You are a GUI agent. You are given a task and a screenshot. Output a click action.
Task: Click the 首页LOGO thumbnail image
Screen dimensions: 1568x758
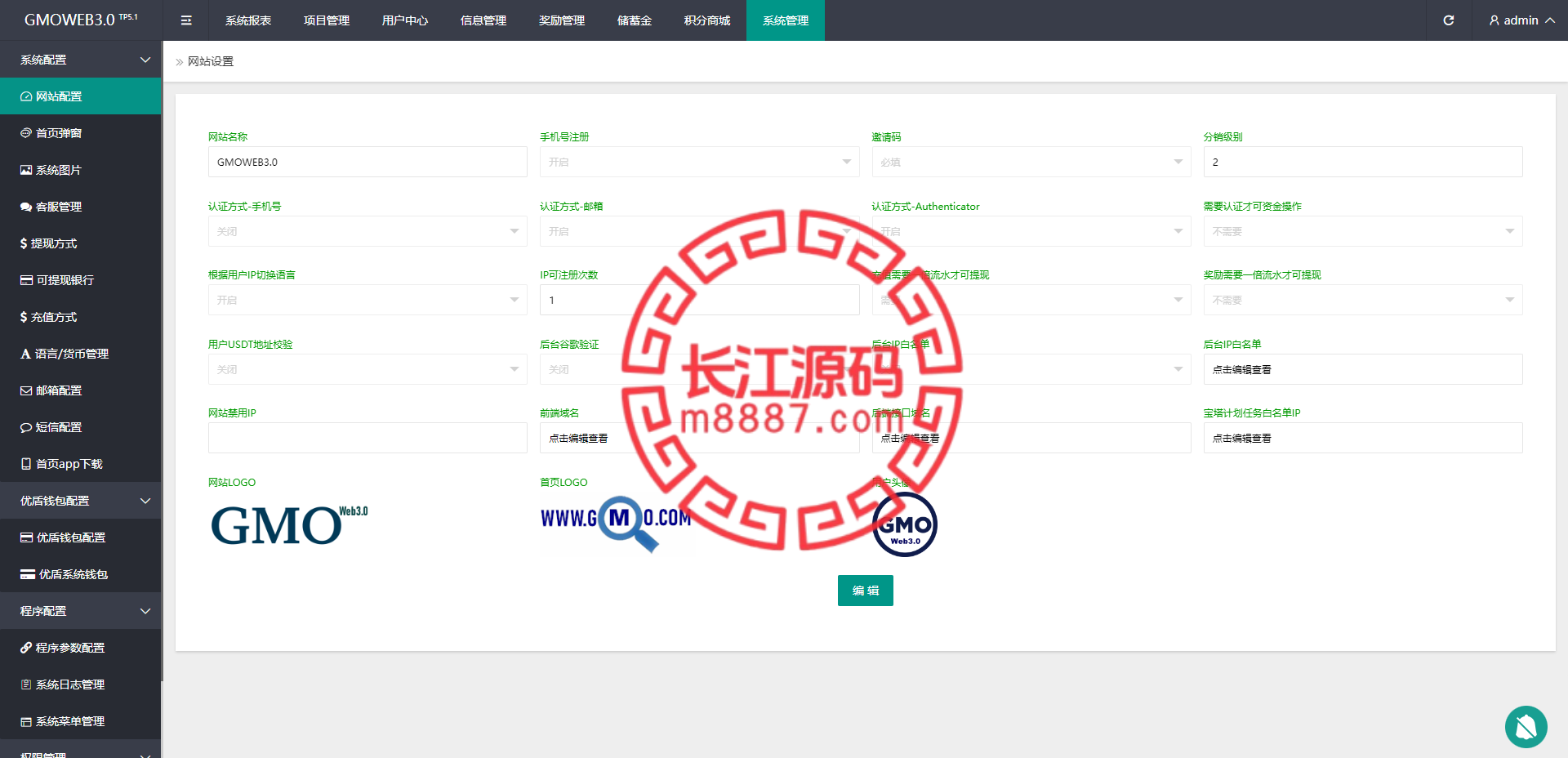(617, 523)
